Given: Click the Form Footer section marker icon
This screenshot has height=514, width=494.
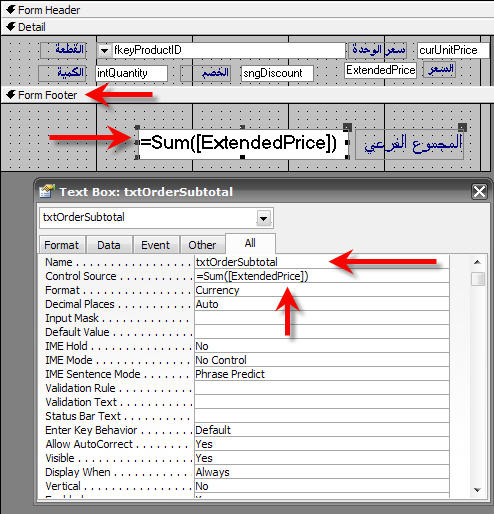Looking at the screenshot, I should (11, 95).
